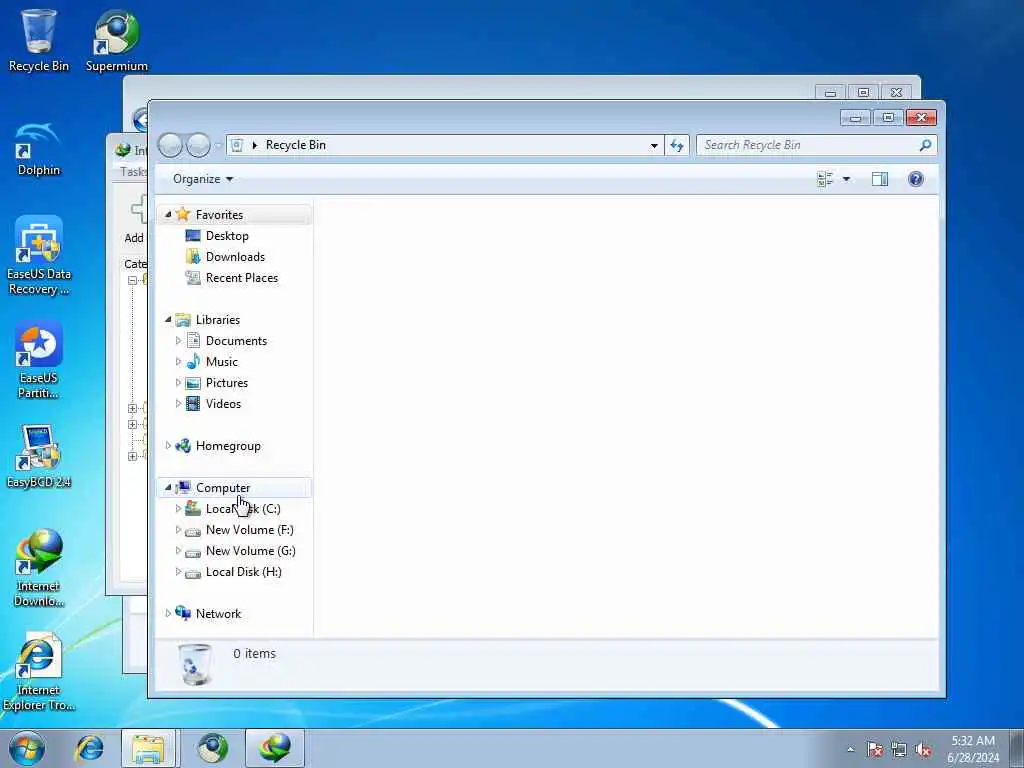The width and height of the screenshot is (1024, 768).
Task: Select Homegroup in navigation pane
Action: point(228,445)
